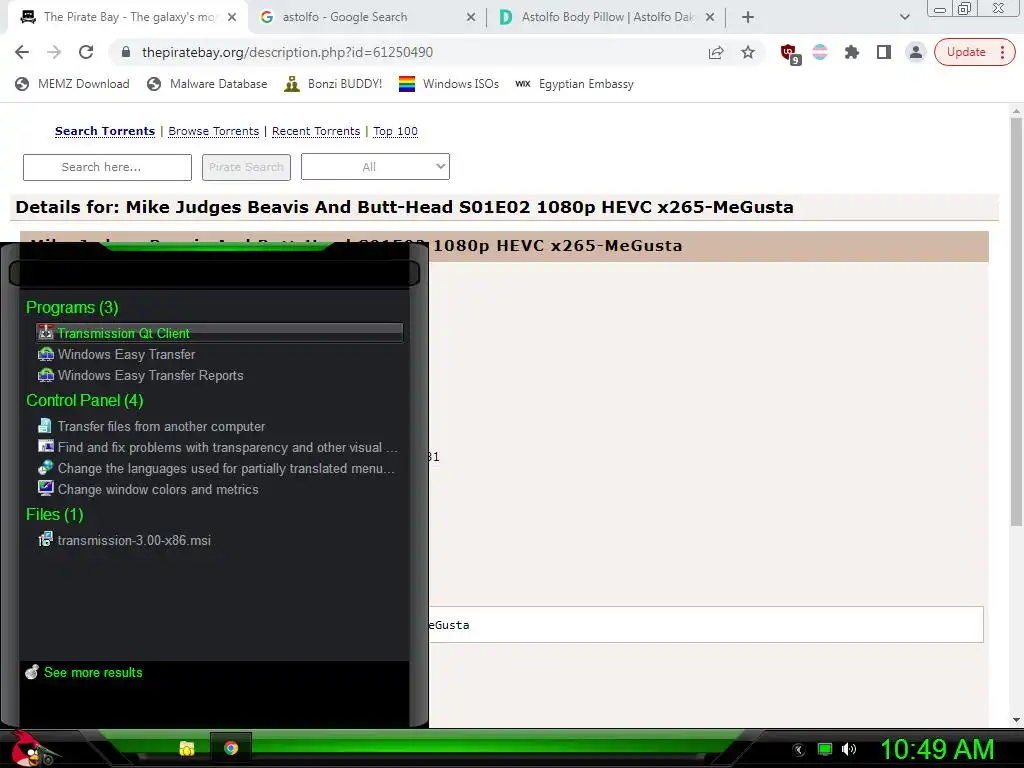This screenshot has height=768, width=1024.
Task: Launch Transmission Qt Client from Start menu
Action: point(219,333)
